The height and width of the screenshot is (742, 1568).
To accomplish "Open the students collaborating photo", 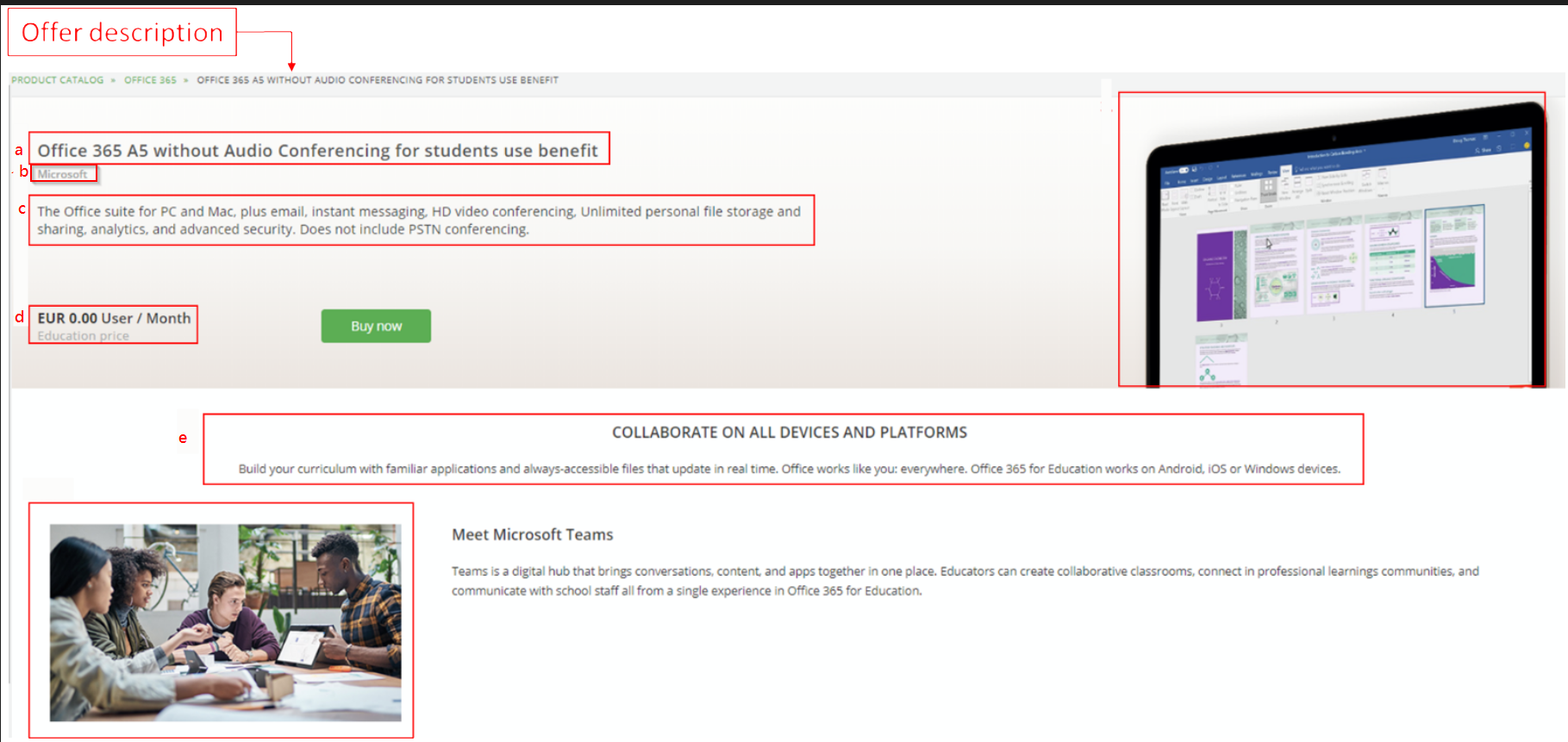I will [x=225, y=622].
